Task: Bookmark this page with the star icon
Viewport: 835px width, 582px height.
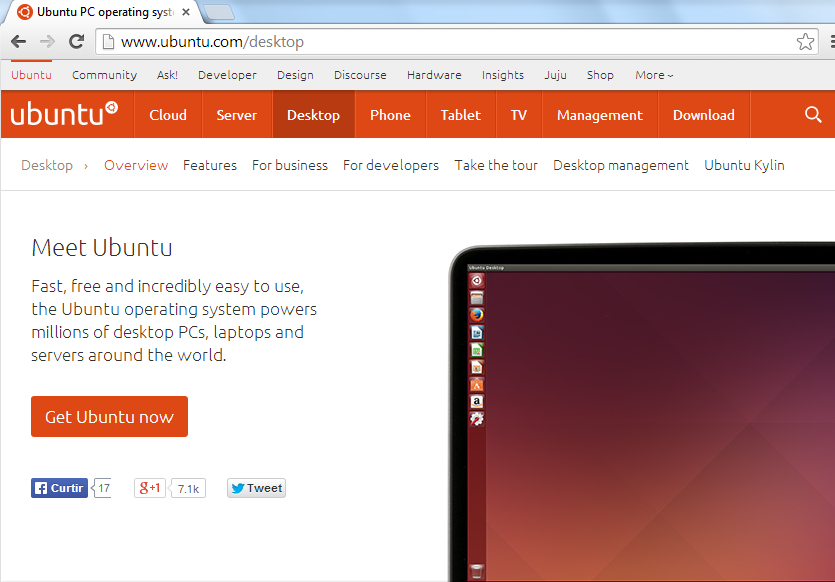Action: [805, 42]
